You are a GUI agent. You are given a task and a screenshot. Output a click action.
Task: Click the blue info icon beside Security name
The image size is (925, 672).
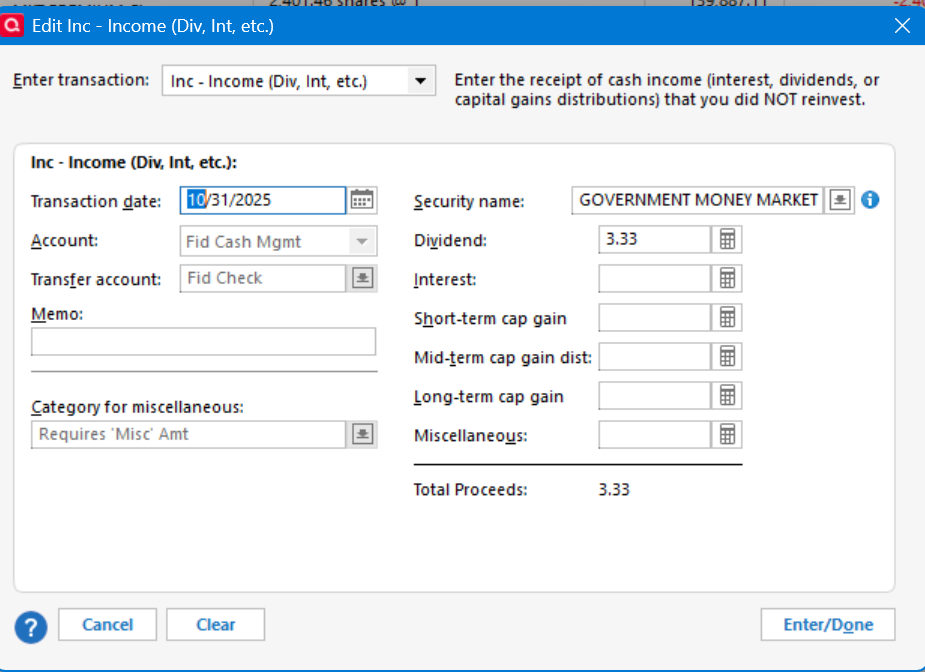870,200
